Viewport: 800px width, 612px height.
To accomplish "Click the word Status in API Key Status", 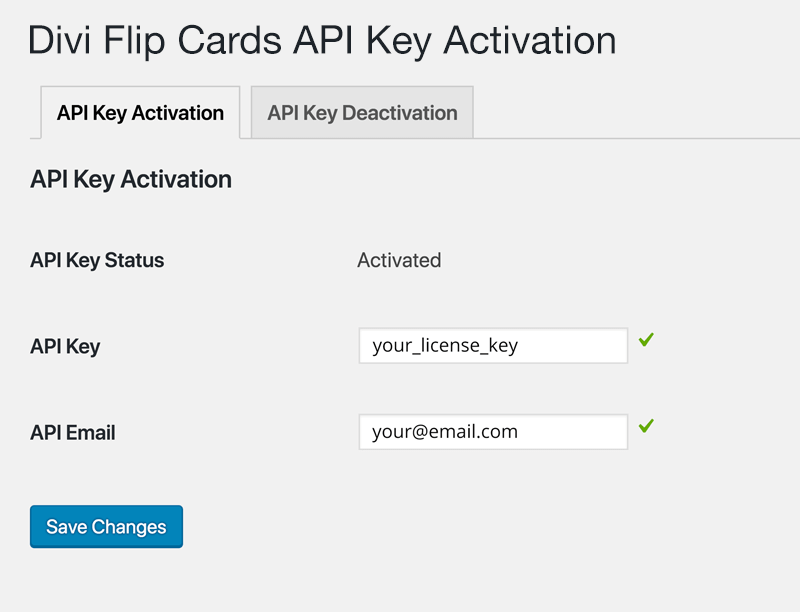I will [x=134, y=260].
